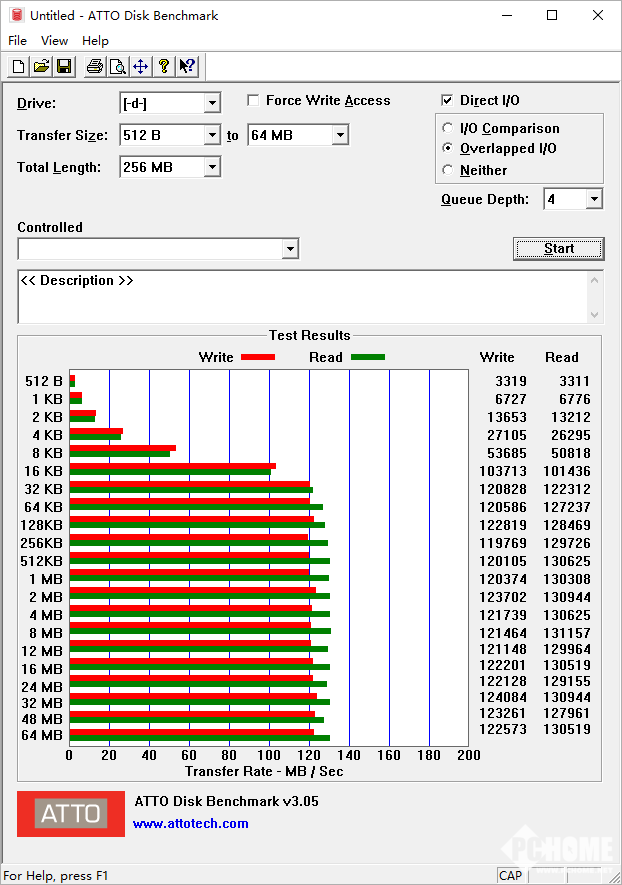Image resolution: width=622 pixels, height=885 pixels.
Task: Select the I/O Comparison radio button
Action: tap(447, 128)
